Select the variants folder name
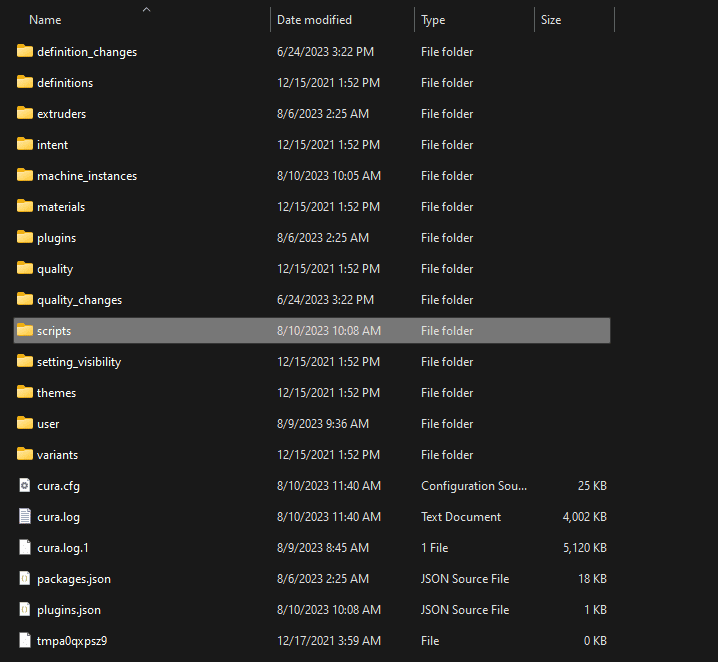The image size is (718, 662). (x=57, y=455)
